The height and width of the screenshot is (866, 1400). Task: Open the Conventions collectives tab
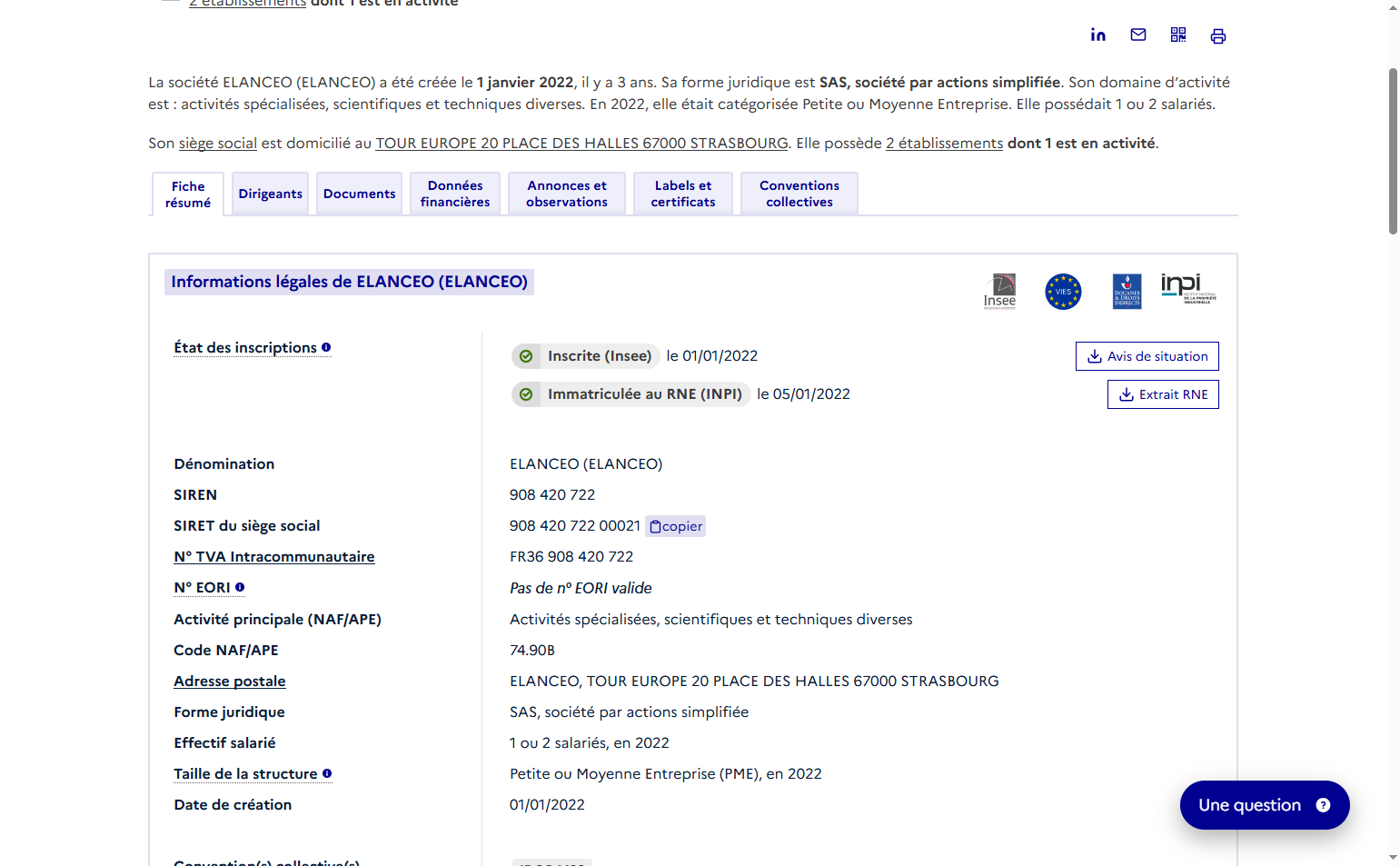pyautogui.click(x=799, y=194)
